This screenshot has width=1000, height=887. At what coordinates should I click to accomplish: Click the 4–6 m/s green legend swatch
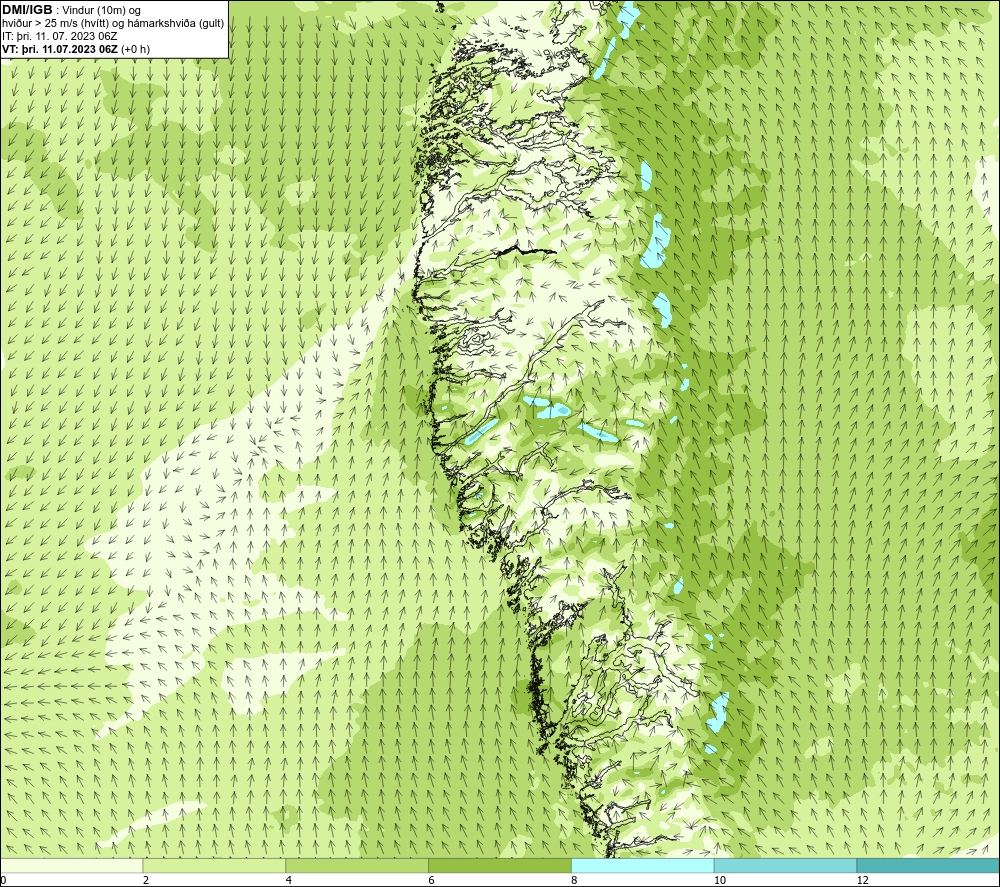[357, 865]
